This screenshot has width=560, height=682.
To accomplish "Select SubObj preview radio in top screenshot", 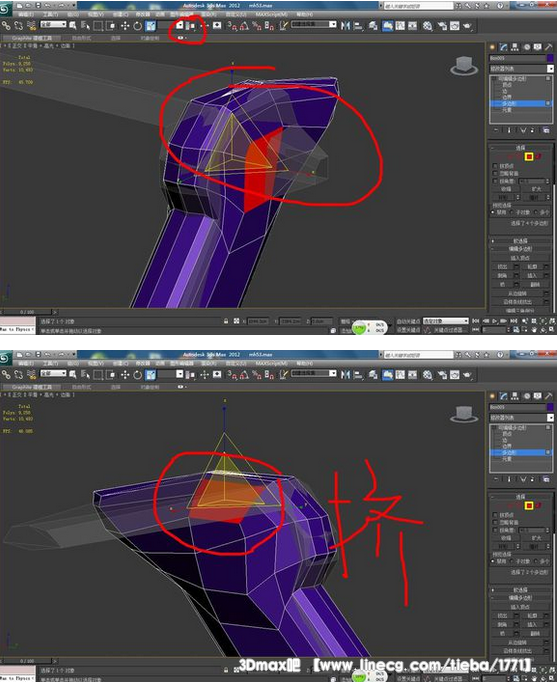I will [x=513, y=212].
